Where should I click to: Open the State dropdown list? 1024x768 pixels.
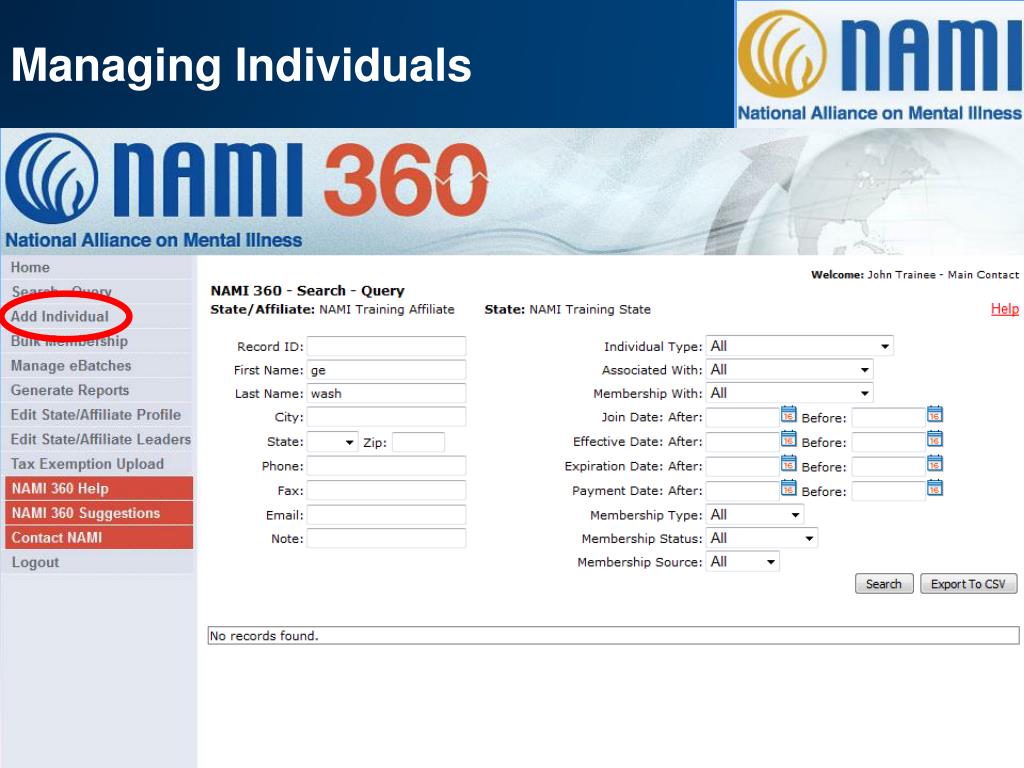(332, 442)
